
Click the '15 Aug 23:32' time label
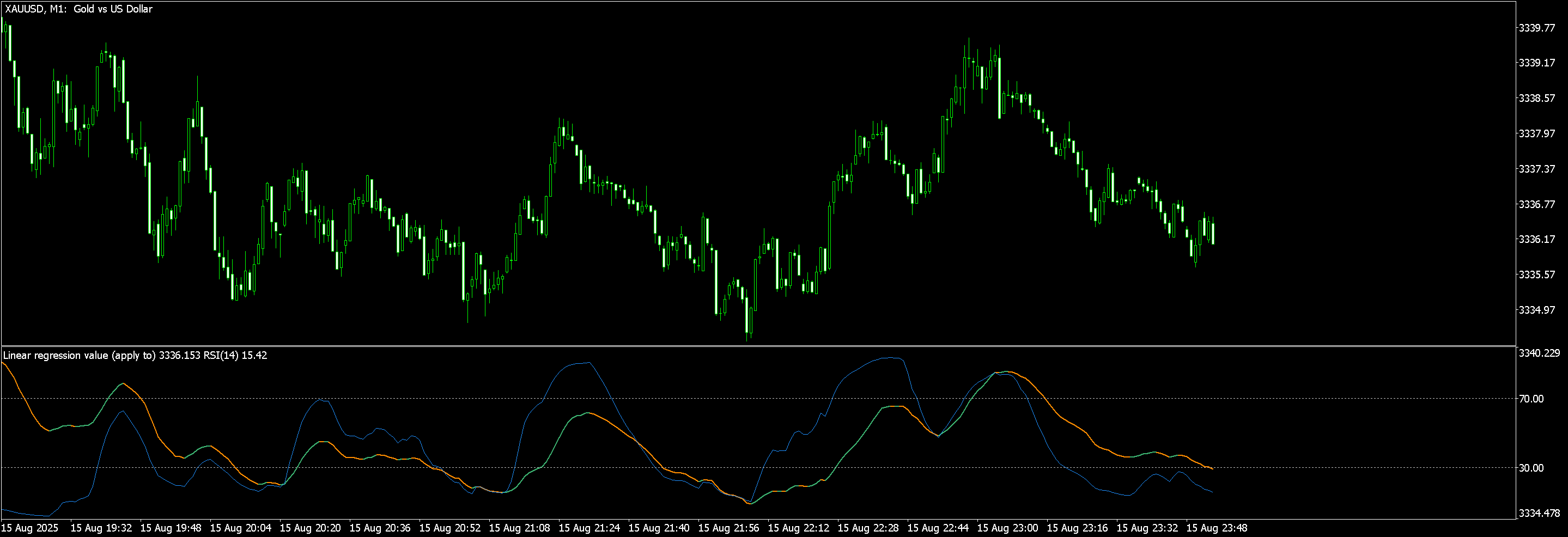pyautogui.click(x=1147, y=528)
